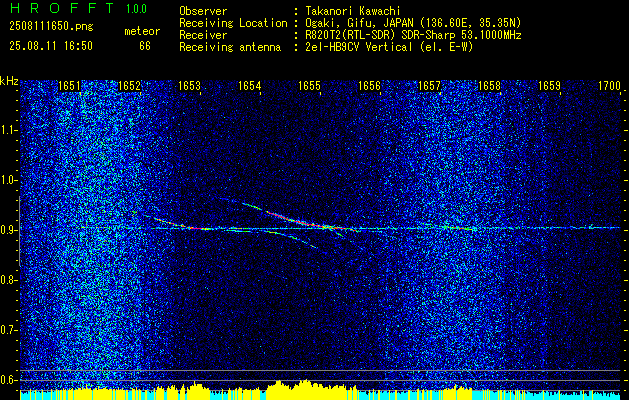Click the 0.7 kHz axis label
This screenshot has width=629, height=400.
[x=9, y=330]
